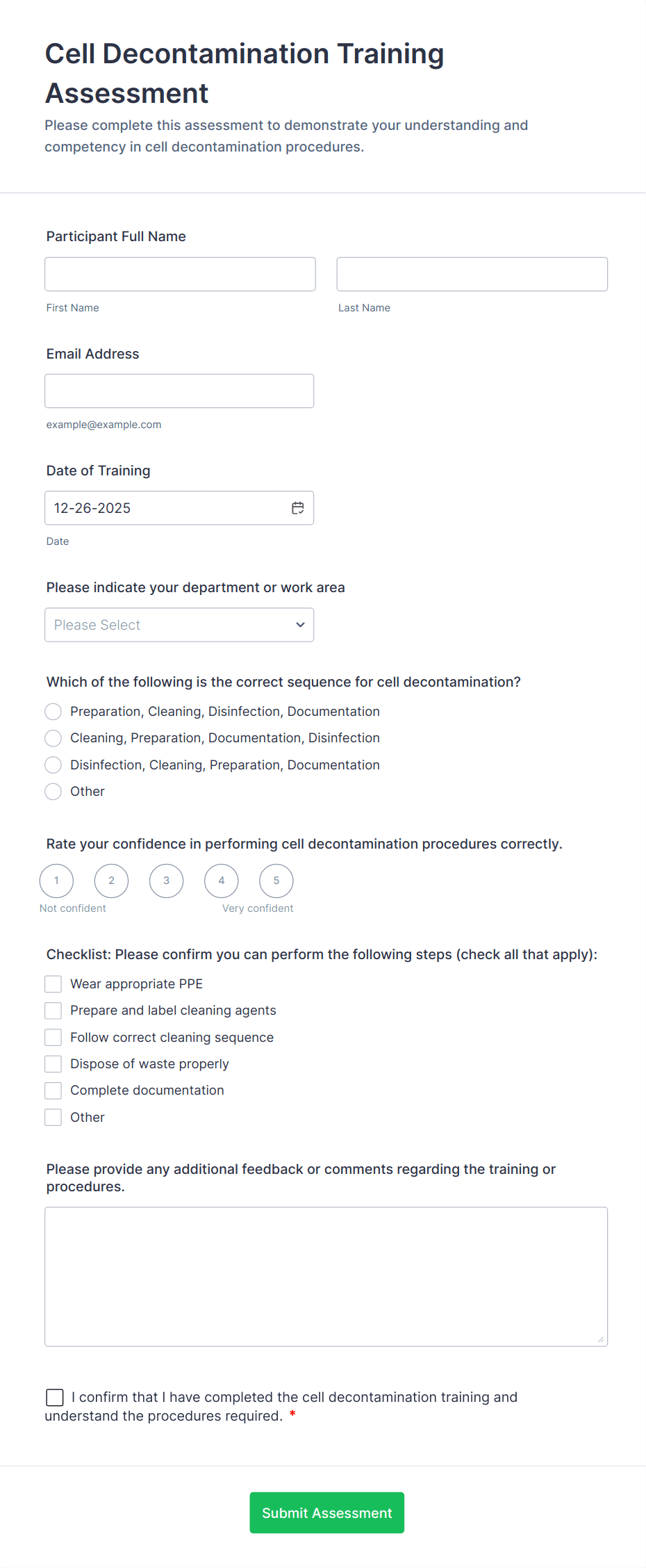This screenshot has width=646, height=1568.
Task: Check the training completion confirmation box
Action: (55, 1397)
